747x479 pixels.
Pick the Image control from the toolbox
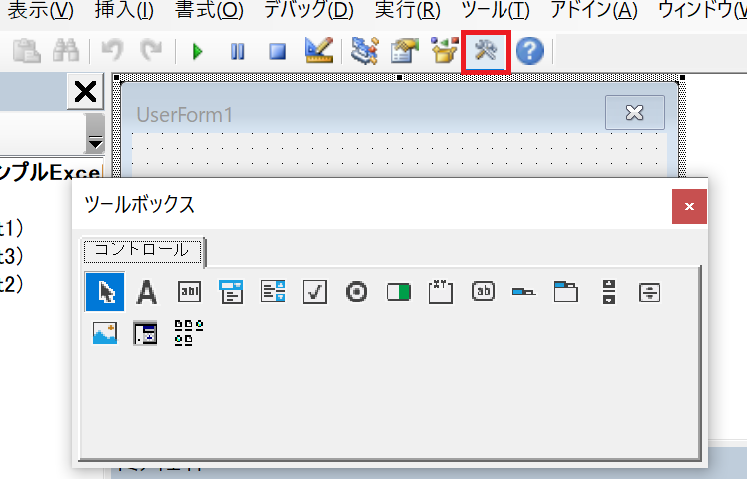[104, 333]
